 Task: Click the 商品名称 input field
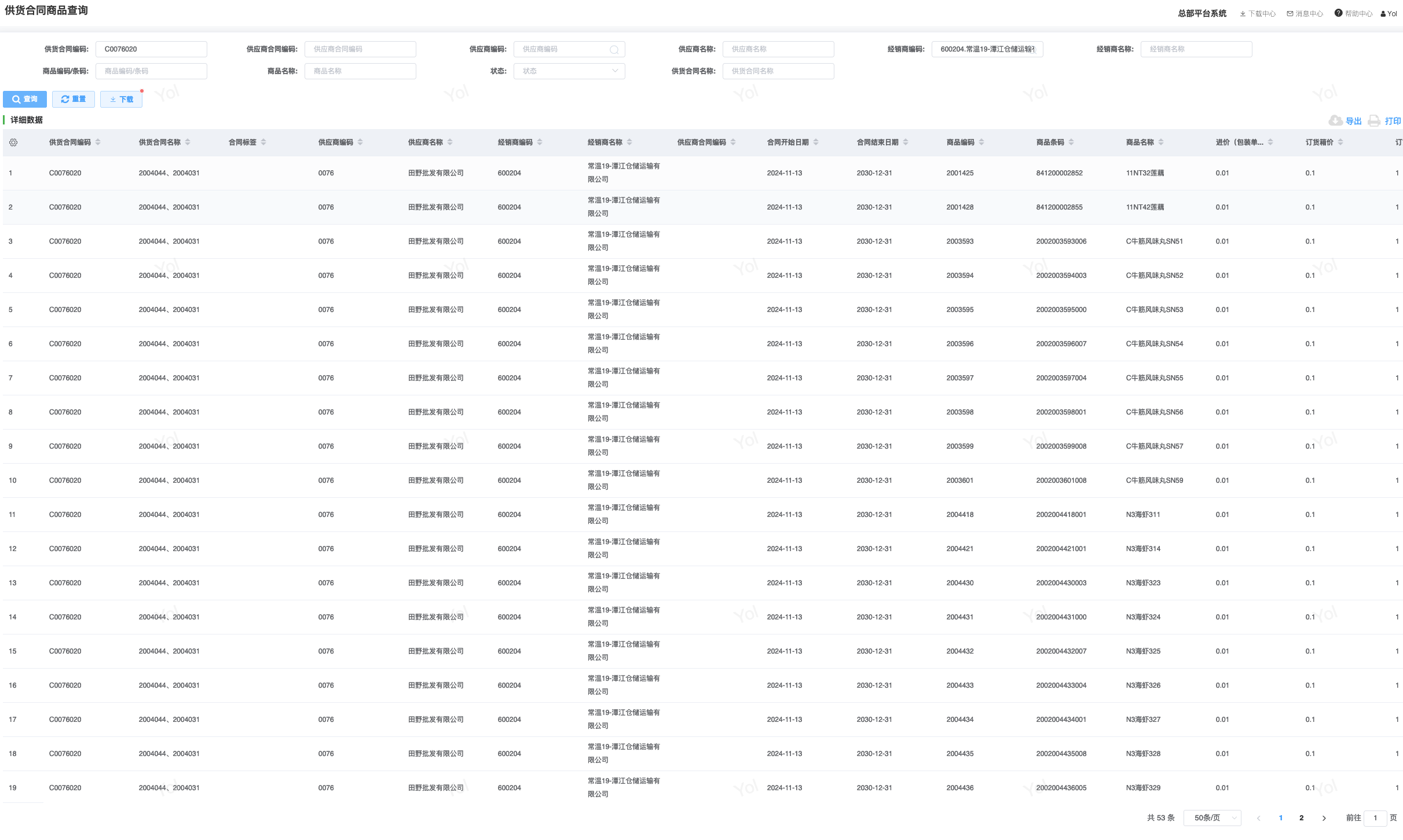tap(360, 71)
